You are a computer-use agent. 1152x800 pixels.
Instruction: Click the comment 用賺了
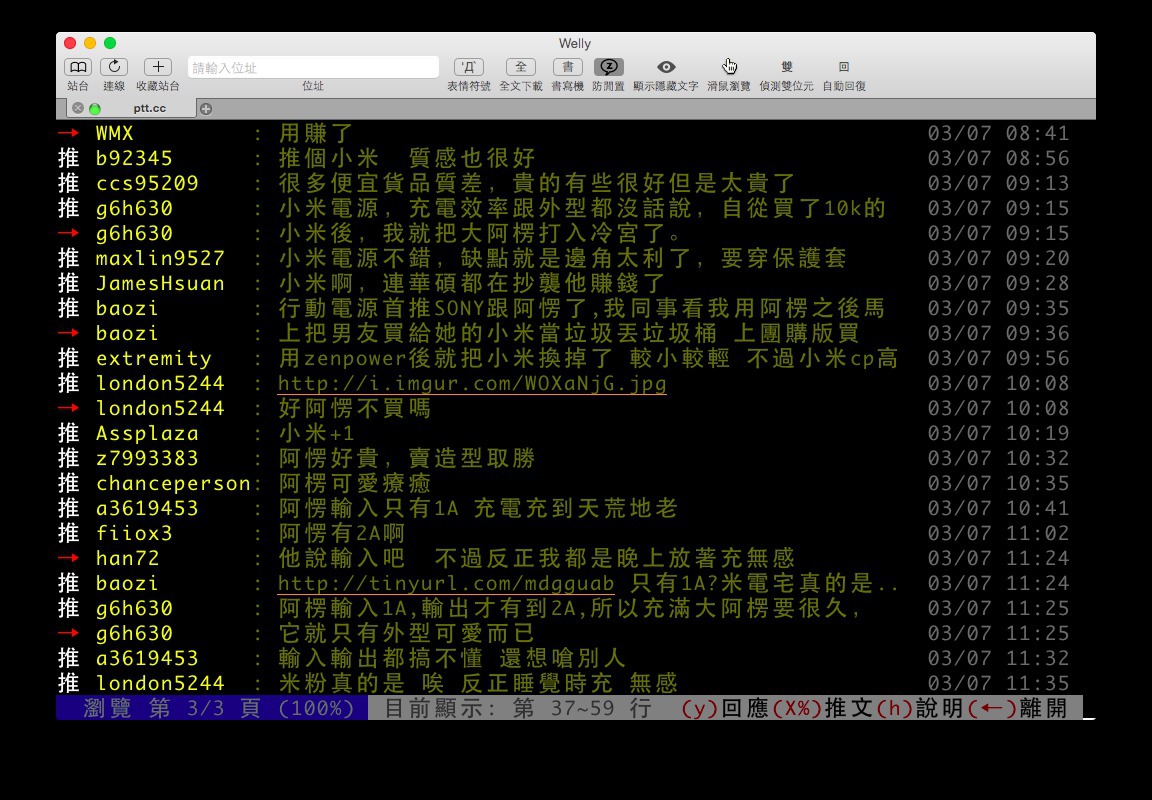coord(317,134)
